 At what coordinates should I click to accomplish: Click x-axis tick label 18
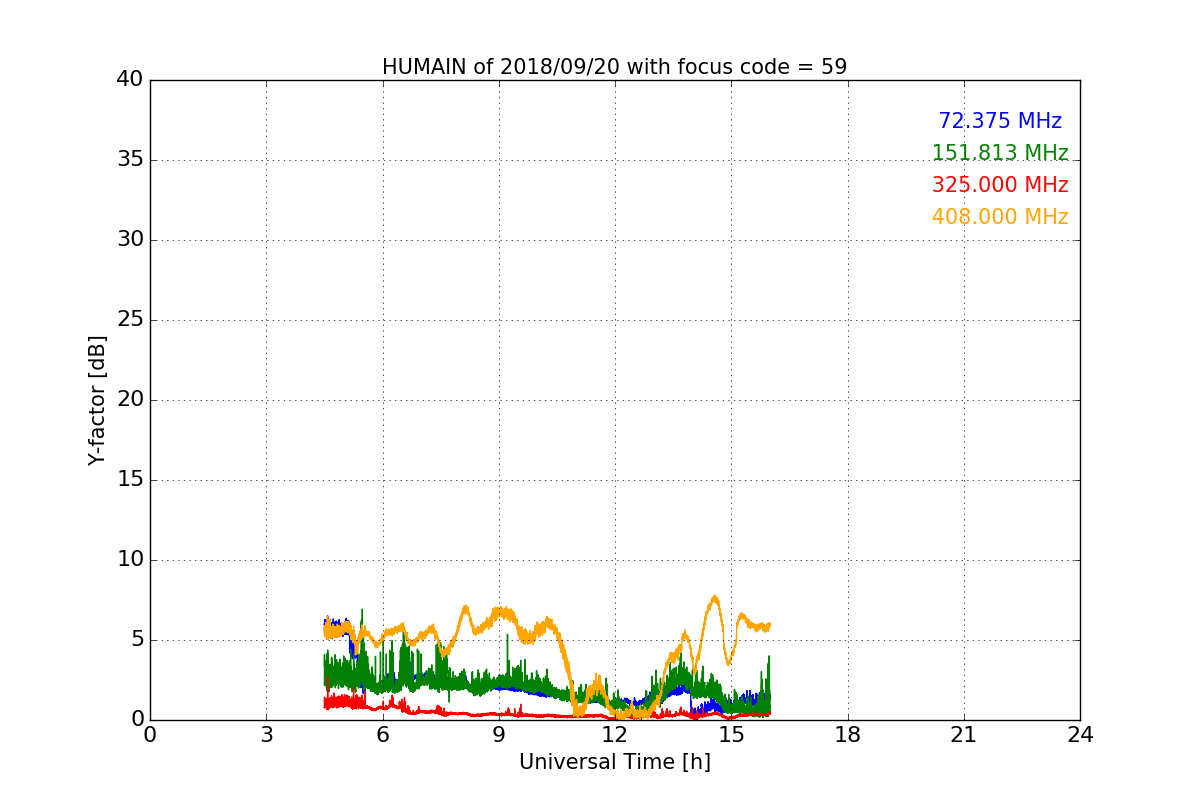(x=848, y=735)
